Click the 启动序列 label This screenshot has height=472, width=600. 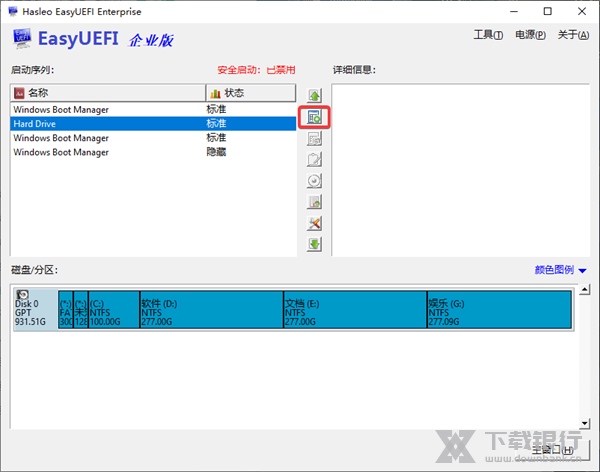point(33,70)
